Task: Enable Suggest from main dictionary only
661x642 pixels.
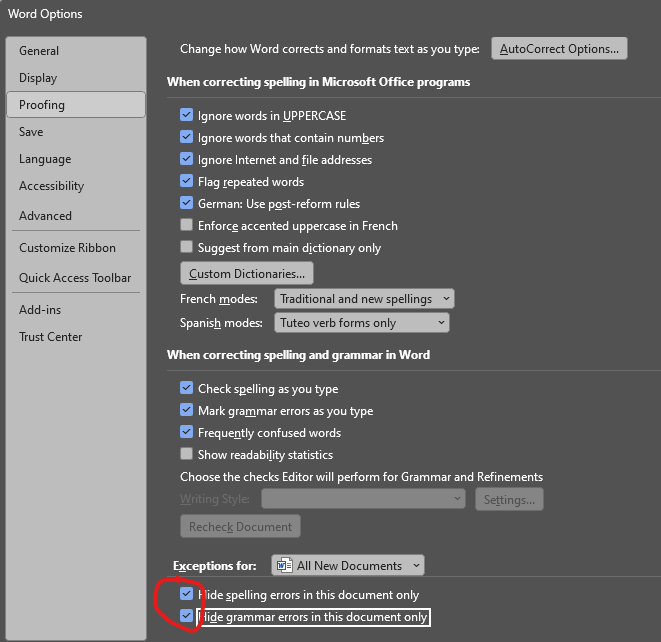Action: 186,247
